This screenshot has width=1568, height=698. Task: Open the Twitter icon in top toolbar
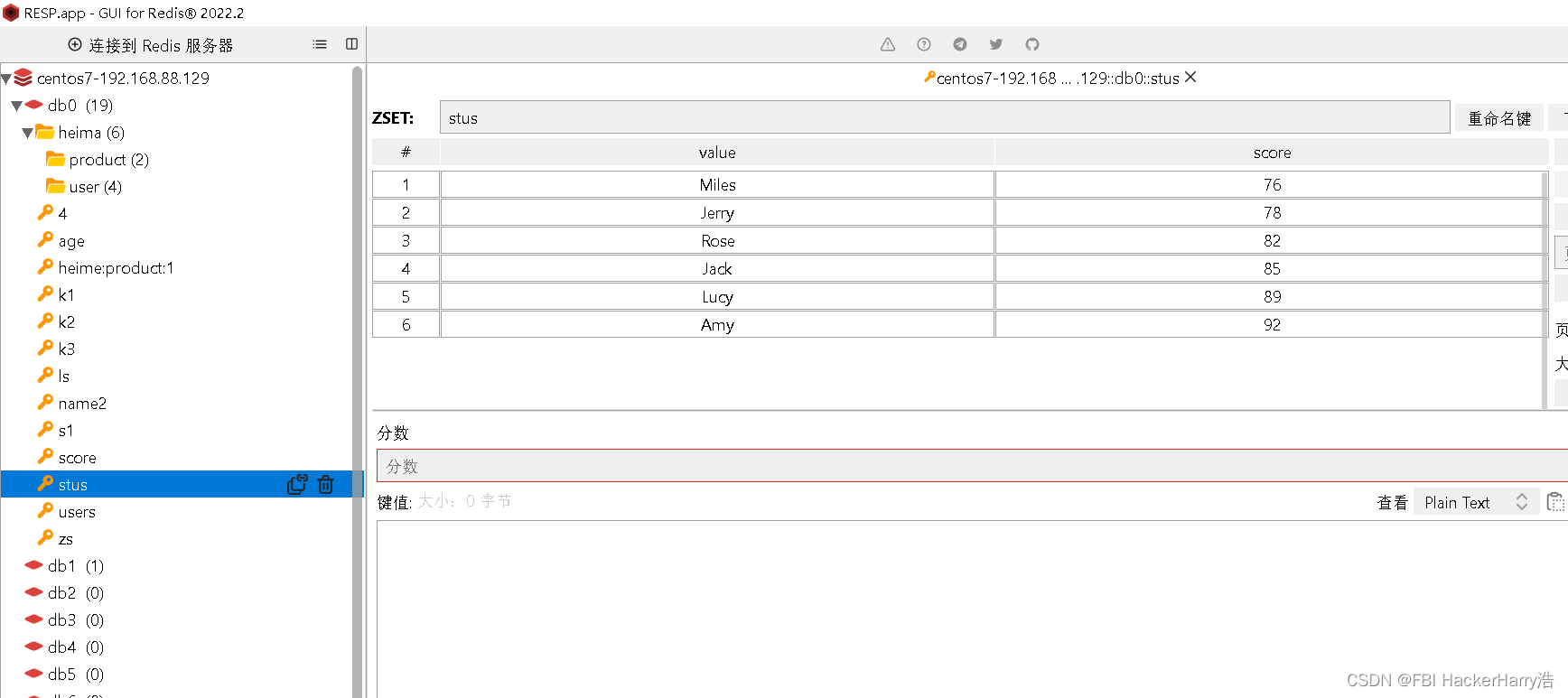click(996, 44)
